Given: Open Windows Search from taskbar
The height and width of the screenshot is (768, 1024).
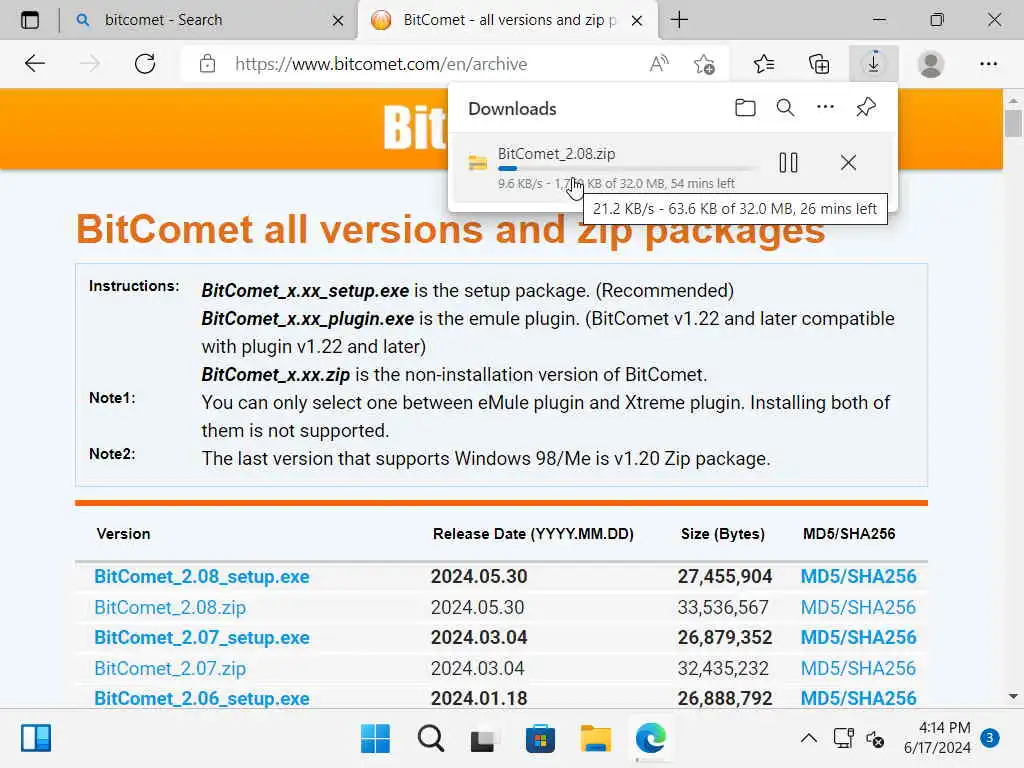Looking at the screenshot, I should point(431,739).
